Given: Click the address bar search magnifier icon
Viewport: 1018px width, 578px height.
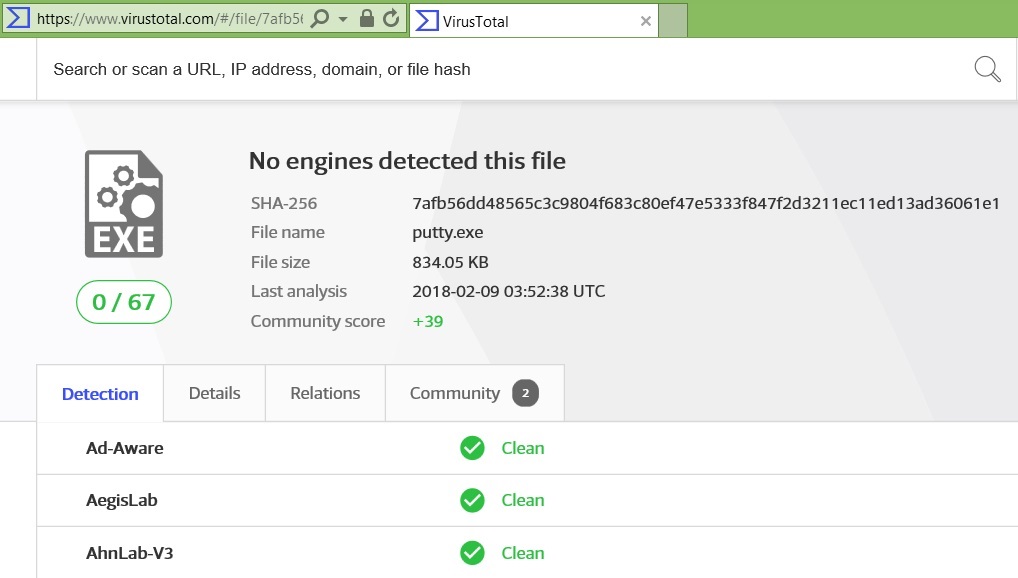Looking at the screenshot, I should click(x=319, y=18).
